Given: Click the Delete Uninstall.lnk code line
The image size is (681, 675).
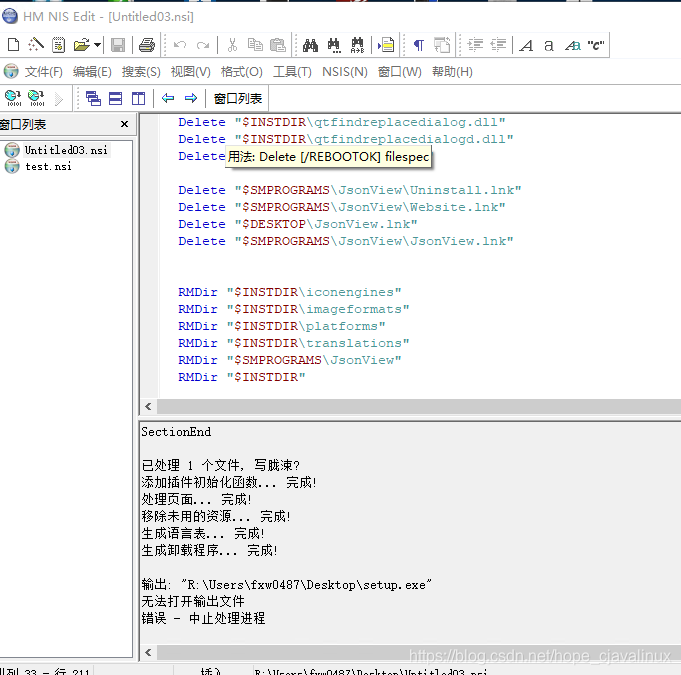Looking at the screenshot, I should (349, 190).
